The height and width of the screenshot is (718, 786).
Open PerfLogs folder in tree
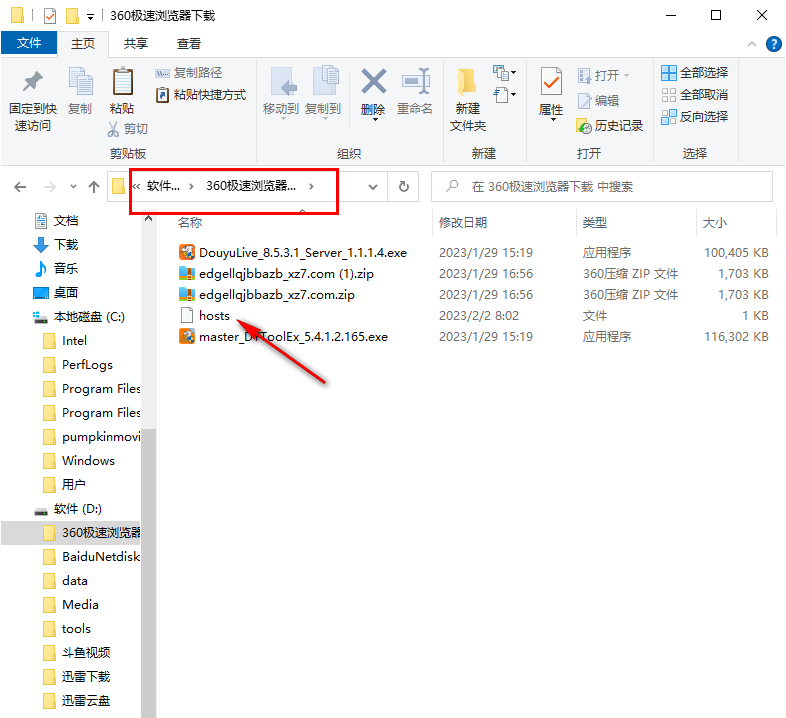(x=87, y=365)
